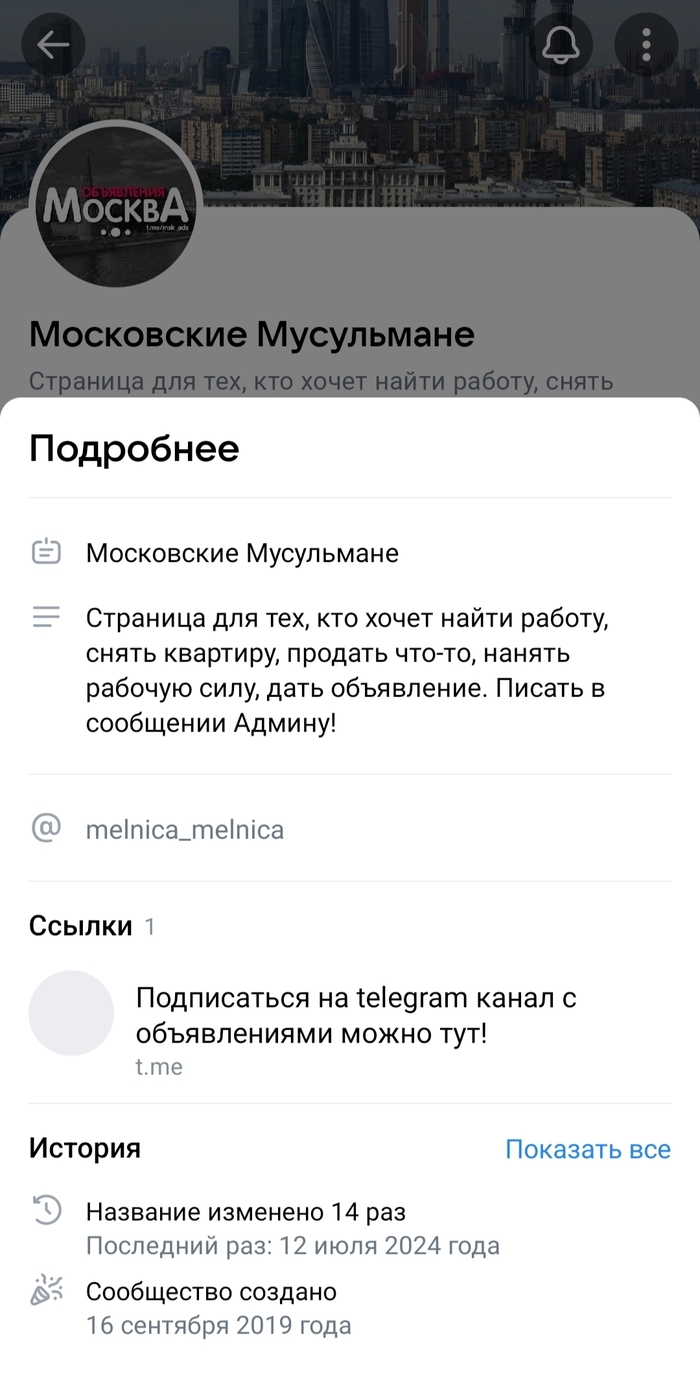Image resolution: width=700 pixels, height=1379 pixels.
Task: Select the melnica_melnica short address
Action: pos(185,829)
